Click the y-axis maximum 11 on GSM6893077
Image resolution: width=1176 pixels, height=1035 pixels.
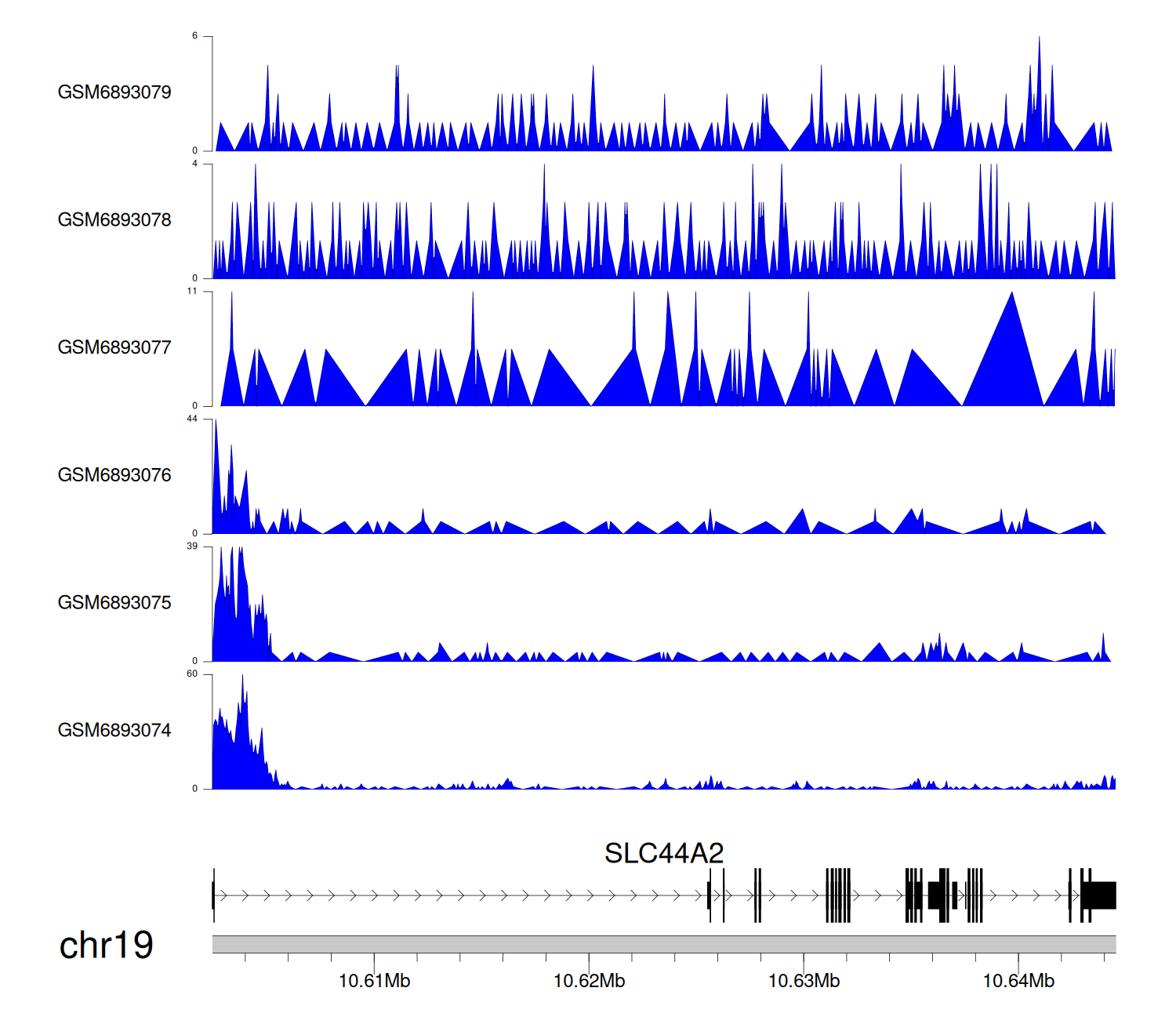pyautogui.click(x=192, y=291)
